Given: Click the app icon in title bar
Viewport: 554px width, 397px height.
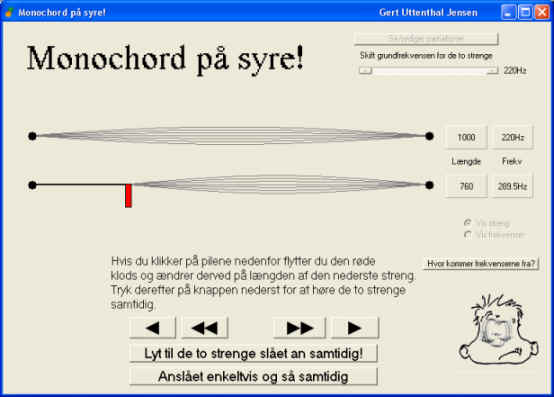Looking at the screenshot, I should 9,13.
